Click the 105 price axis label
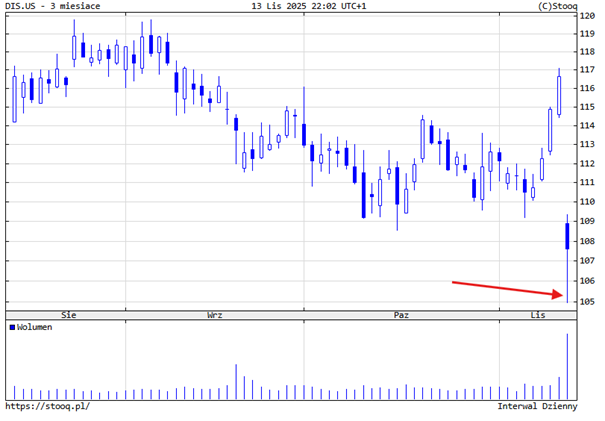Image resolution: width=605 pixels, height=421 pixels. tap(588, 301)
